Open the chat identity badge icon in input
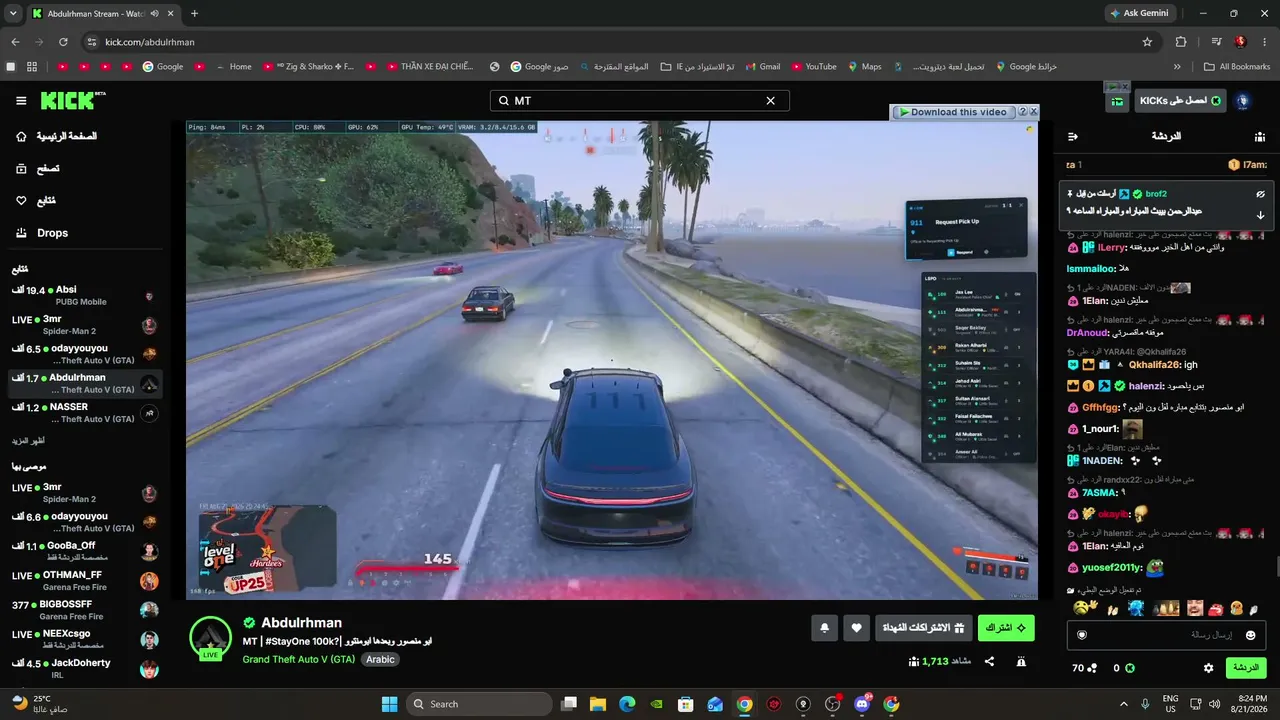 pyautogui.click(x=1081, y=635)
